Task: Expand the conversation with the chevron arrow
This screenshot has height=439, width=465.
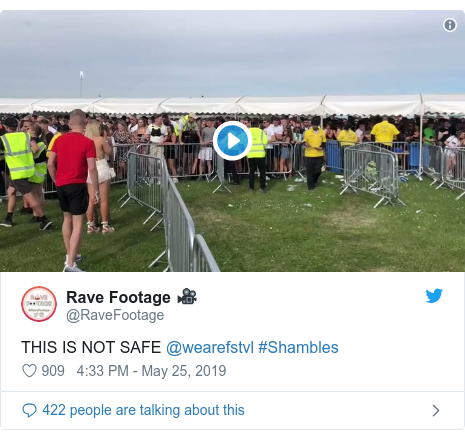Action: tap(436, 411)
